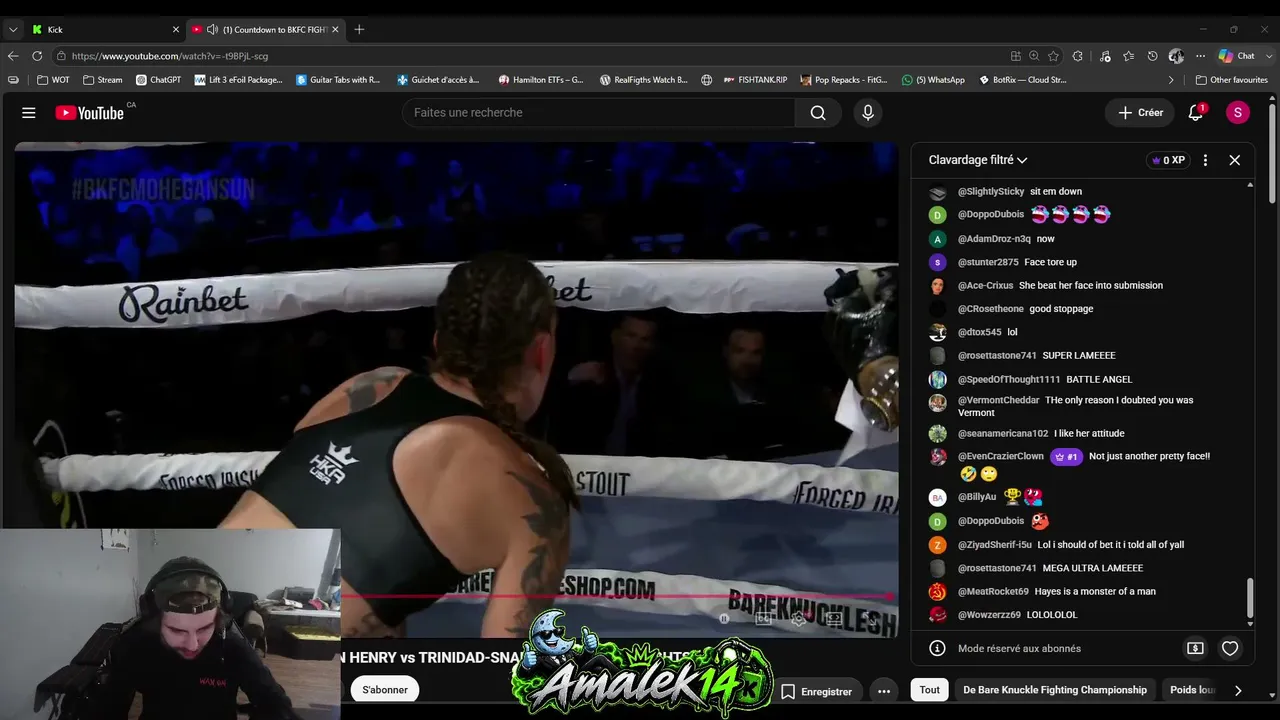
Task: Open the (5) WhatsApp bookmark
Action: point(933,80)
